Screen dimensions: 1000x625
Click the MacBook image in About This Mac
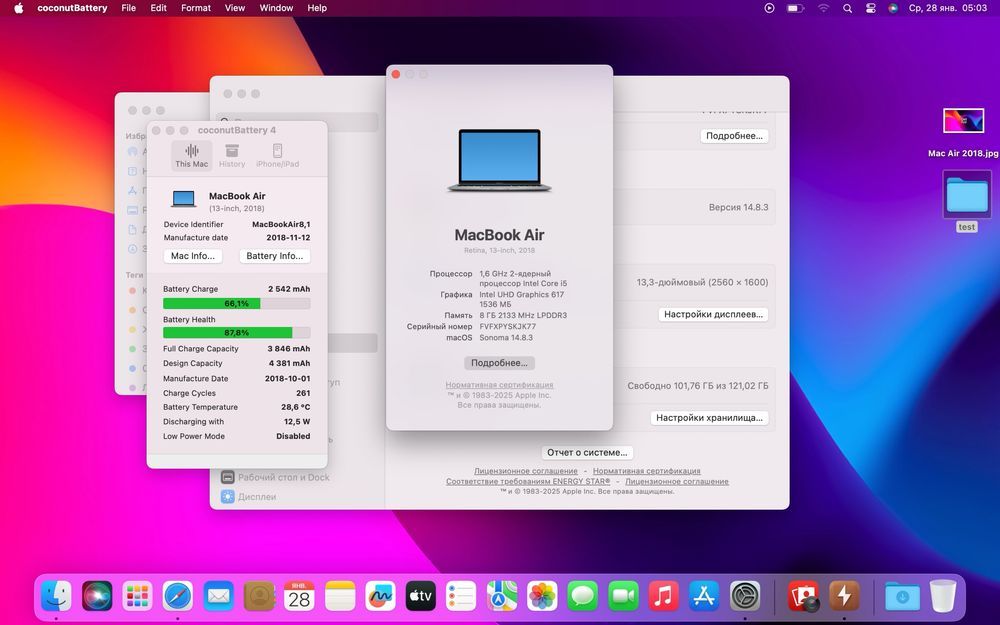click(x=499, y=161)
